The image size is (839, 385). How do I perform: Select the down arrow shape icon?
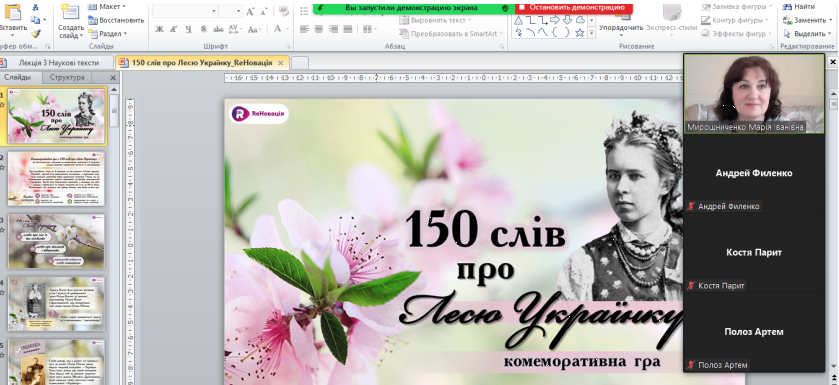click(568, 20)
